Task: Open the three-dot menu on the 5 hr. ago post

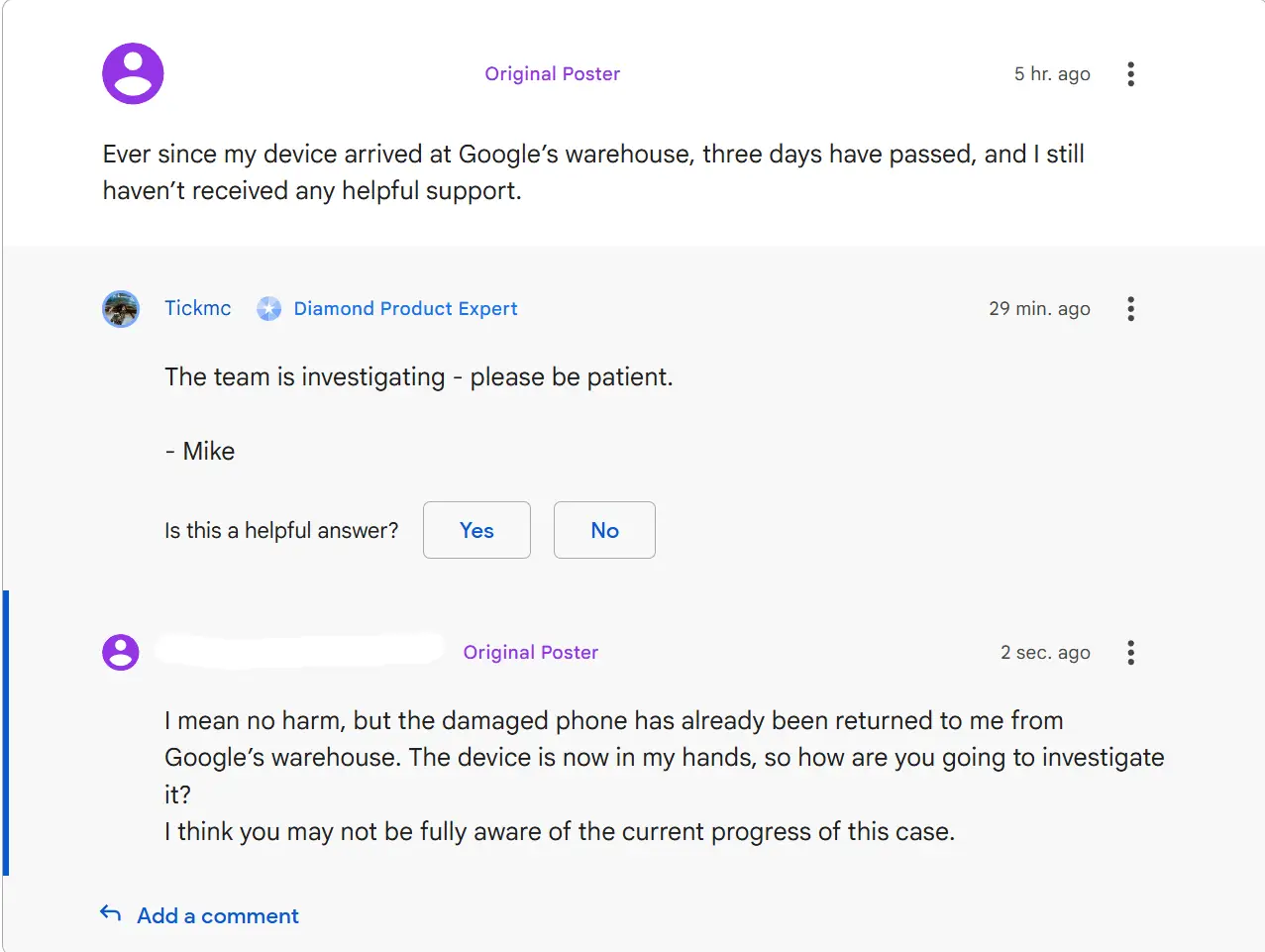Action: [1130, 74]
